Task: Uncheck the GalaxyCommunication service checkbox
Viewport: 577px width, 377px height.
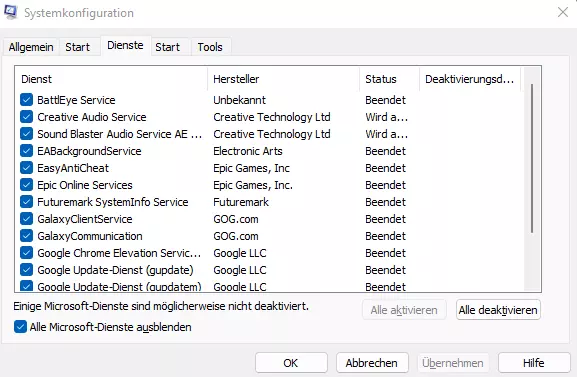Action: click(26, 236)
